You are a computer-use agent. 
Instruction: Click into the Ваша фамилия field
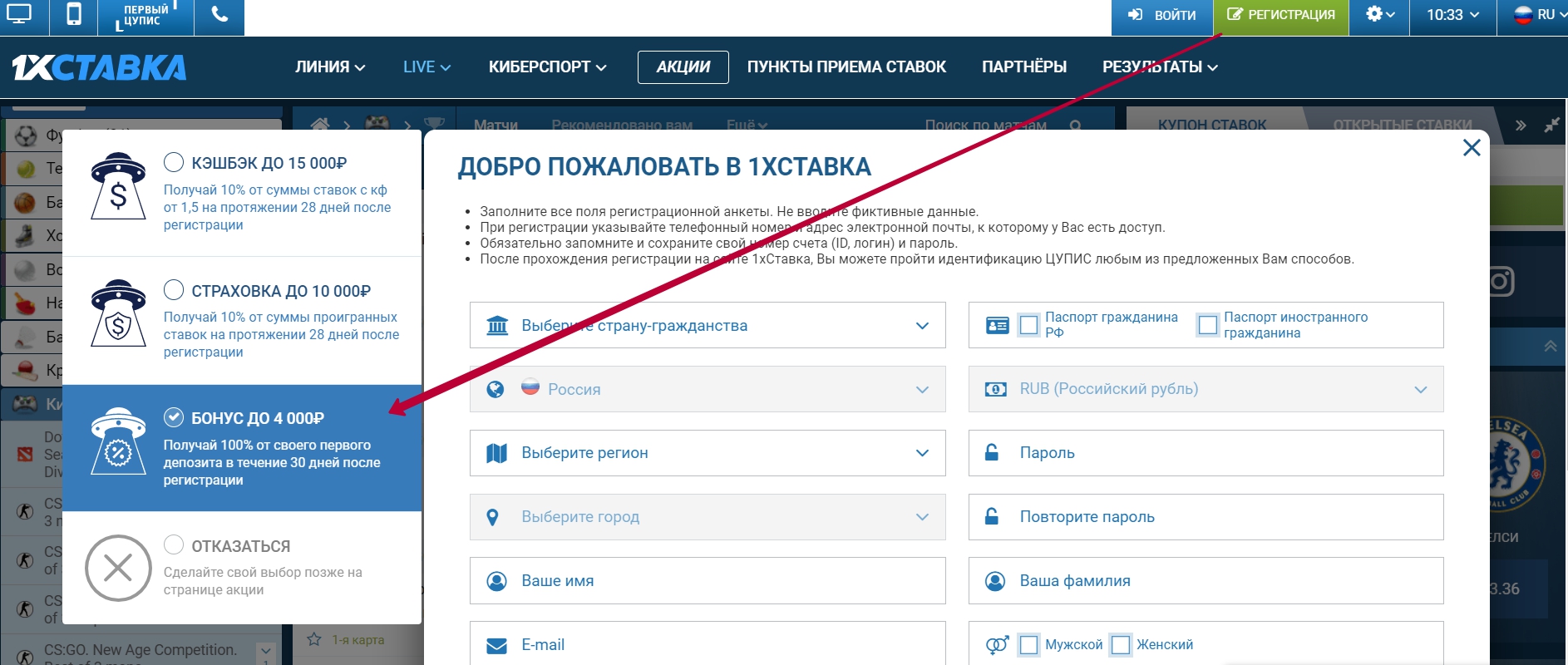click(1206, 581)
